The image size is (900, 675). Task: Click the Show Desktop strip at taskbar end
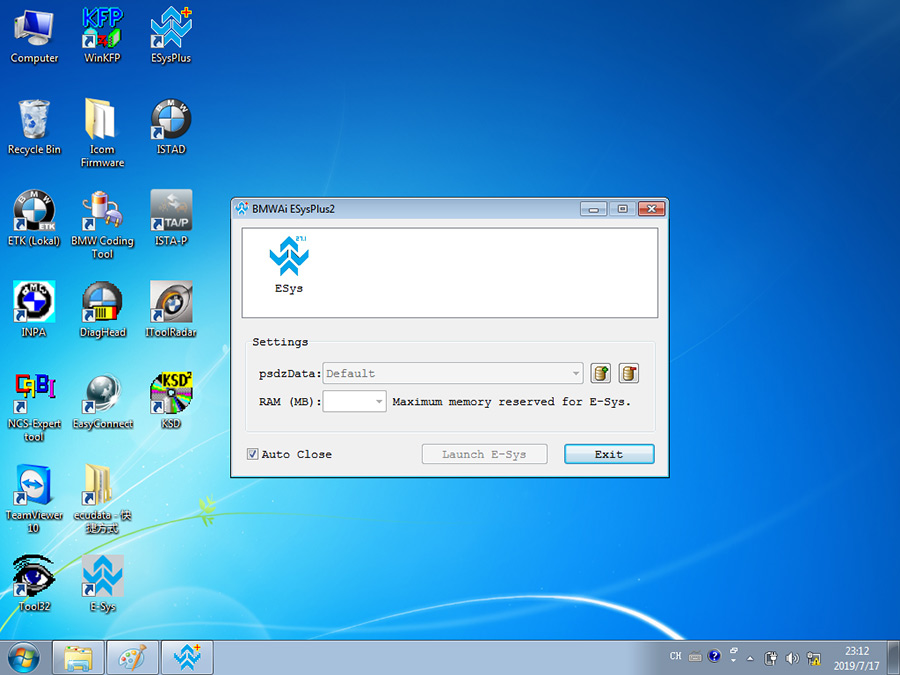click(x=894, y=658)
